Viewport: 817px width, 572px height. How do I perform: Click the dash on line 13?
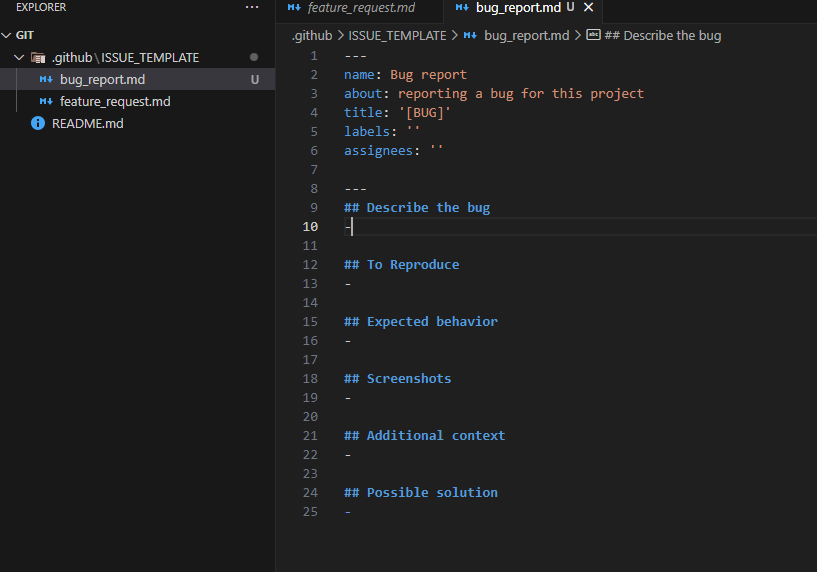coord(348,284)
